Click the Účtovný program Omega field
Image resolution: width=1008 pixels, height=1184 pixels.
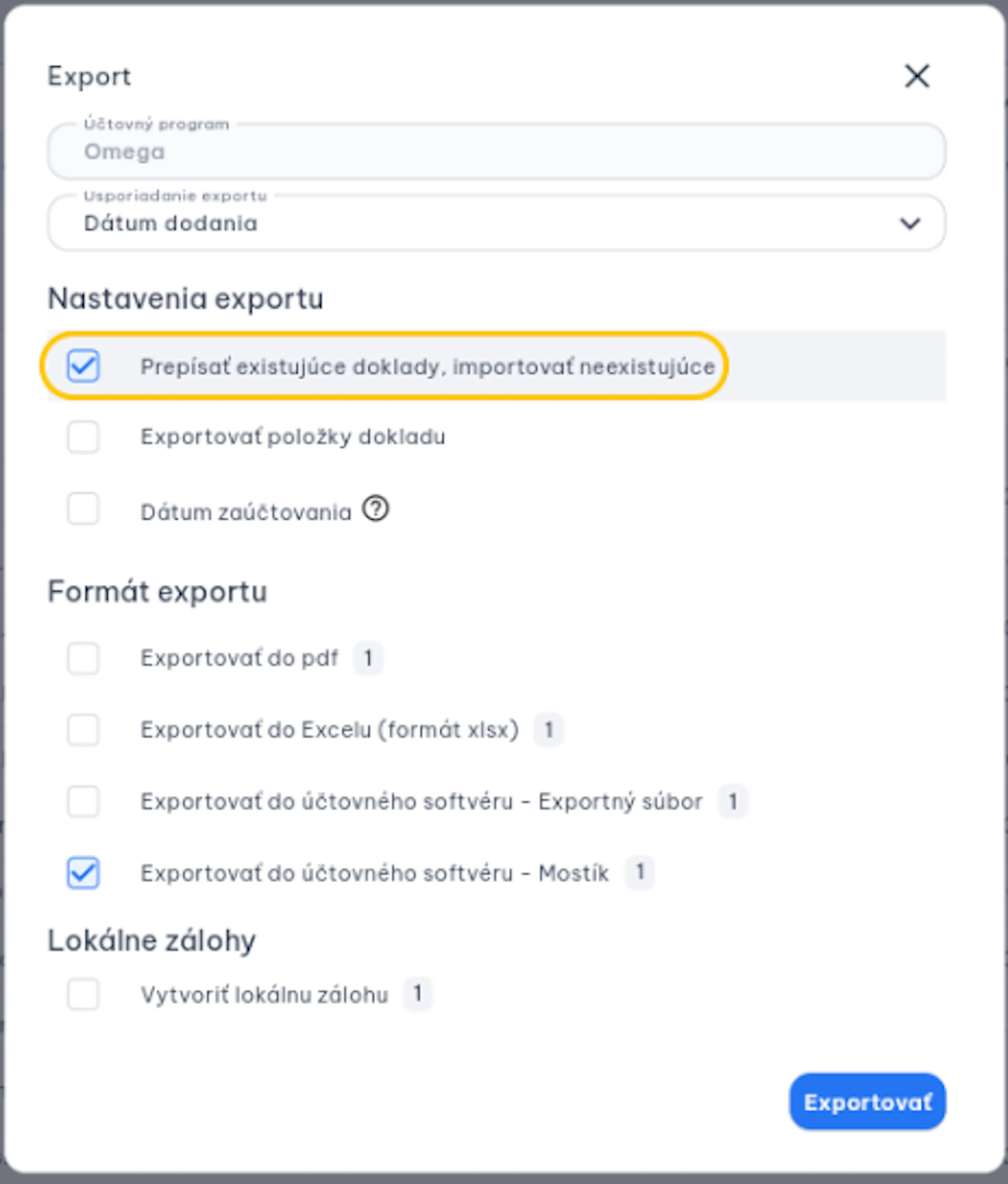coord(496,152)
